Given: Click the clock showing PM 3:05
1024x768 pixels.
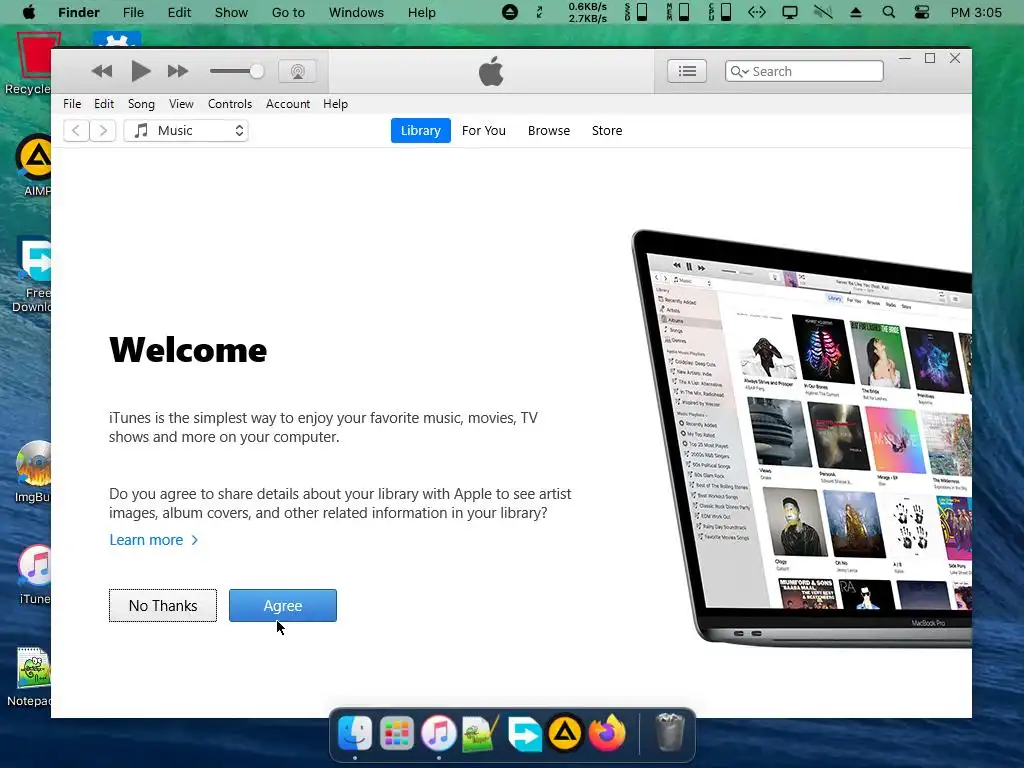Looking at the screenshot, I should [x=976, y=12].
